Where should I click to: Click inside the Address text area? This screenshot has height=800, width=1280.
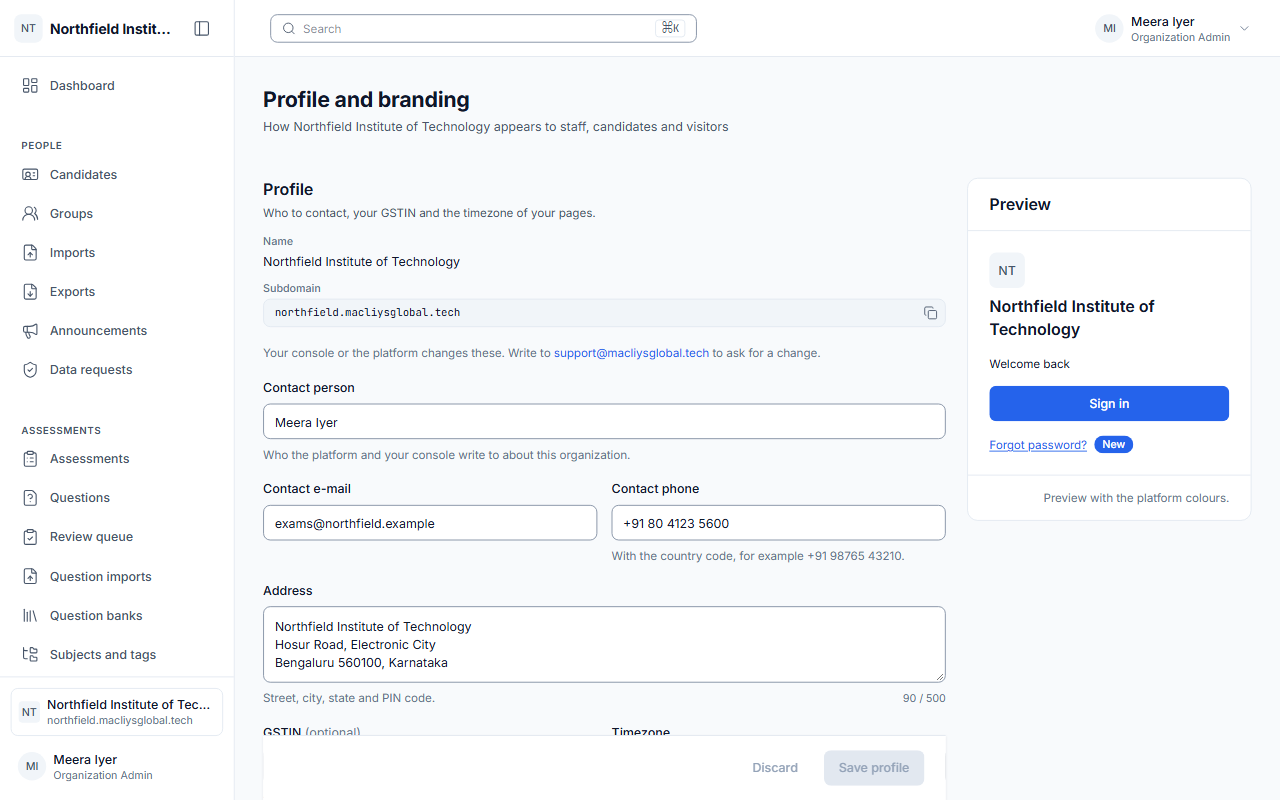click(x=604, y=645)
